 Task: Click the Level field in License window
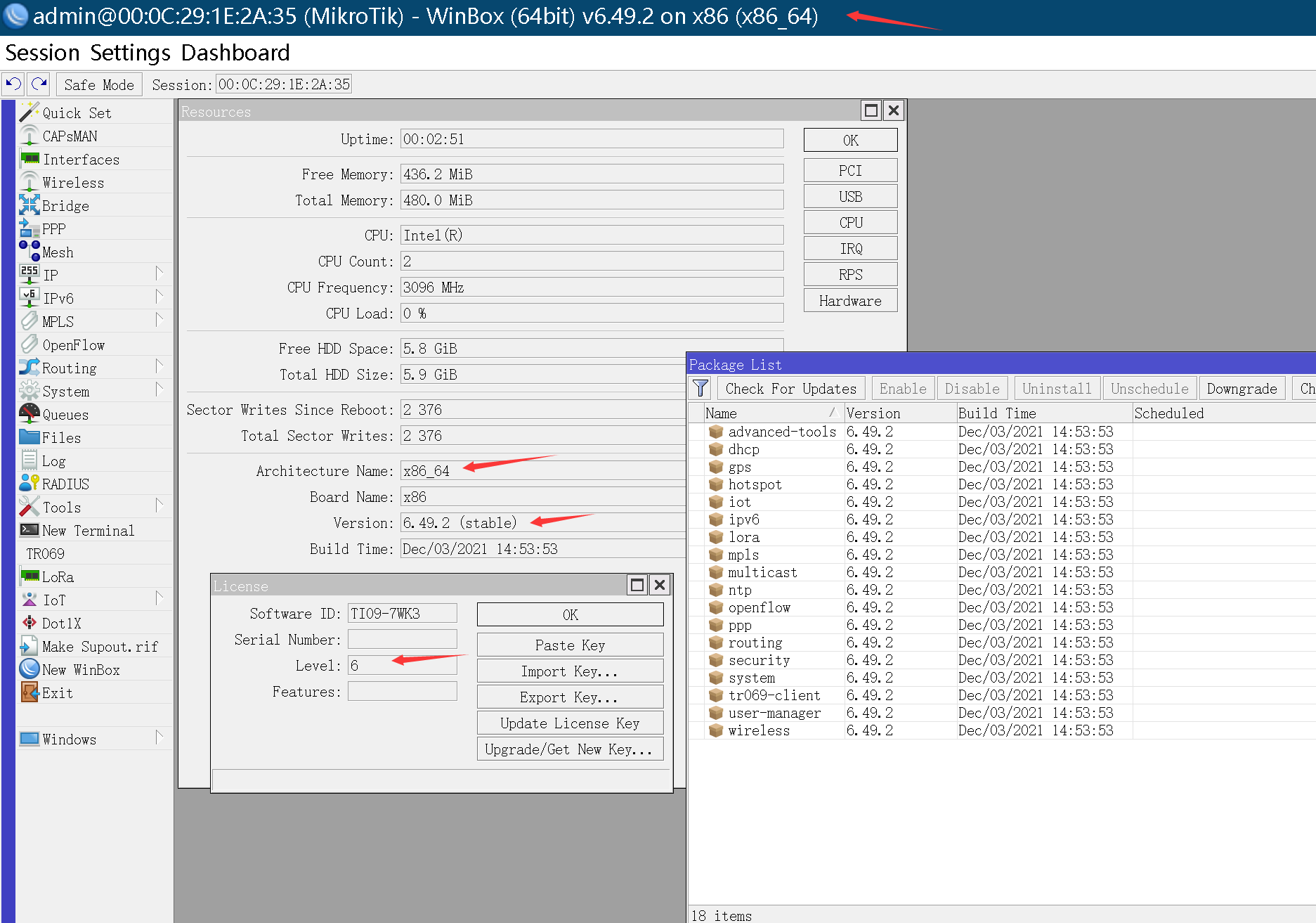coord(402,665)
